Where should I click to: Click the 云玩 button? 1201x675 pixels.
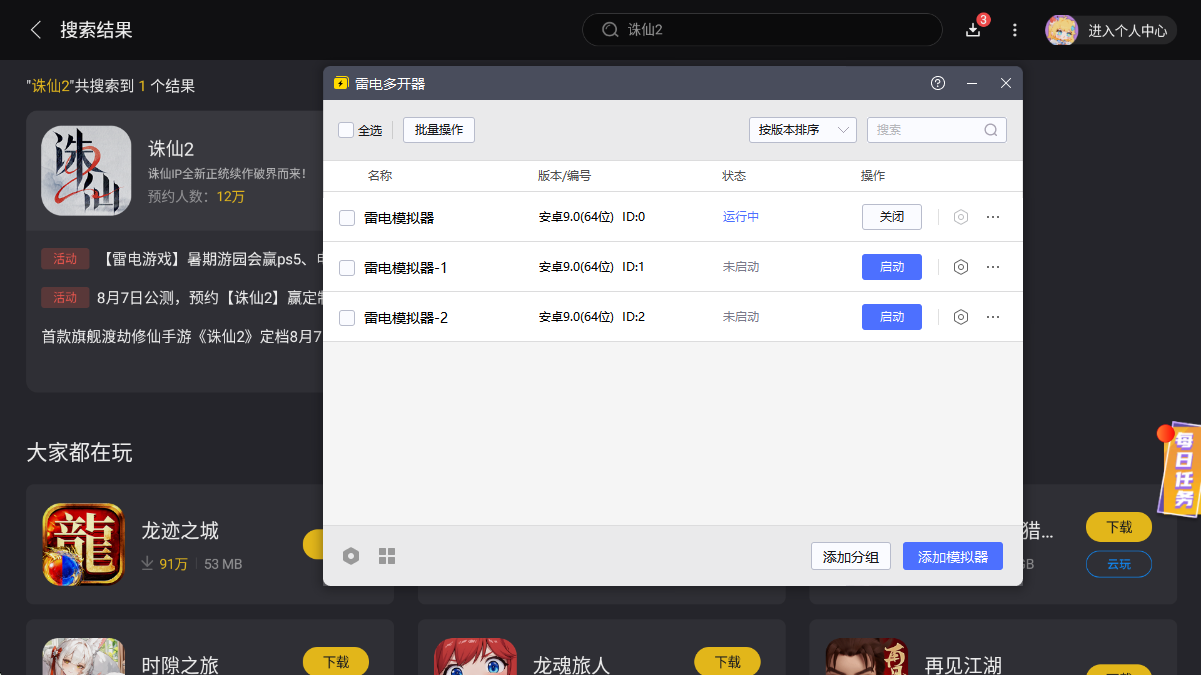point(1119,564)
